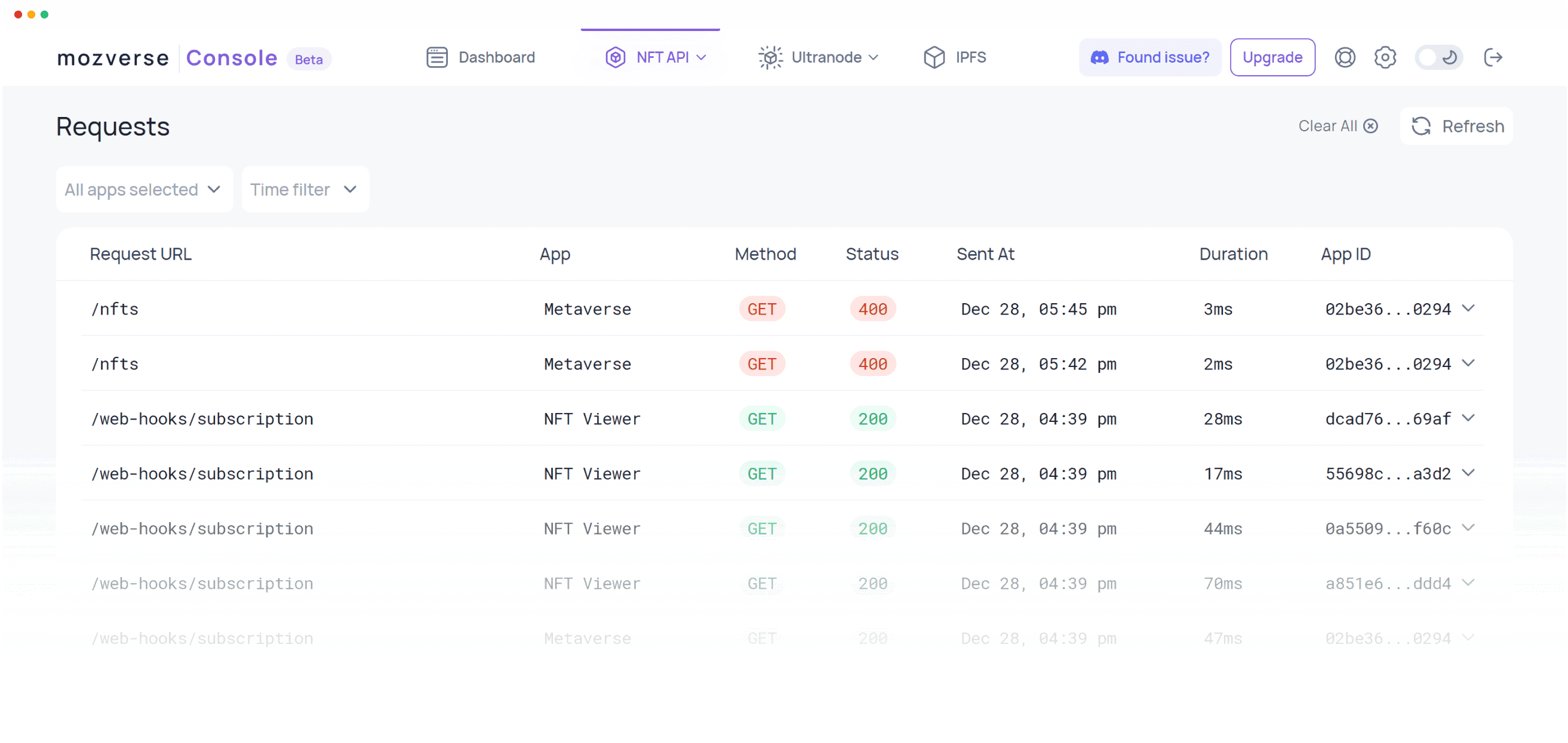The image size is (1568, 743).
Task: Click the green GET badge in the 28ms row
Action: click(x=761, y=419)
